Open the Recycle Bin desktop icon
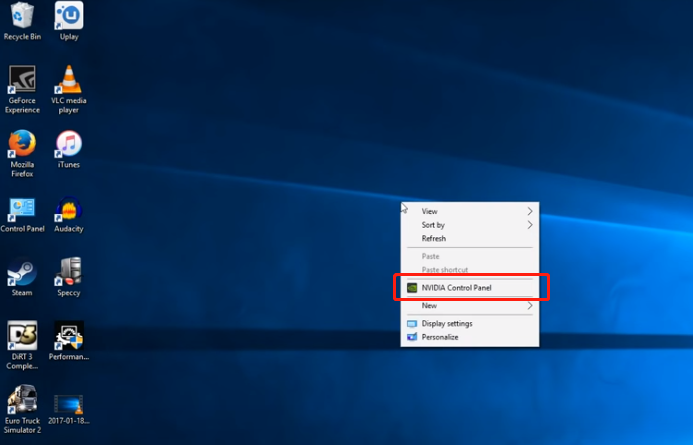 [22, 21]
